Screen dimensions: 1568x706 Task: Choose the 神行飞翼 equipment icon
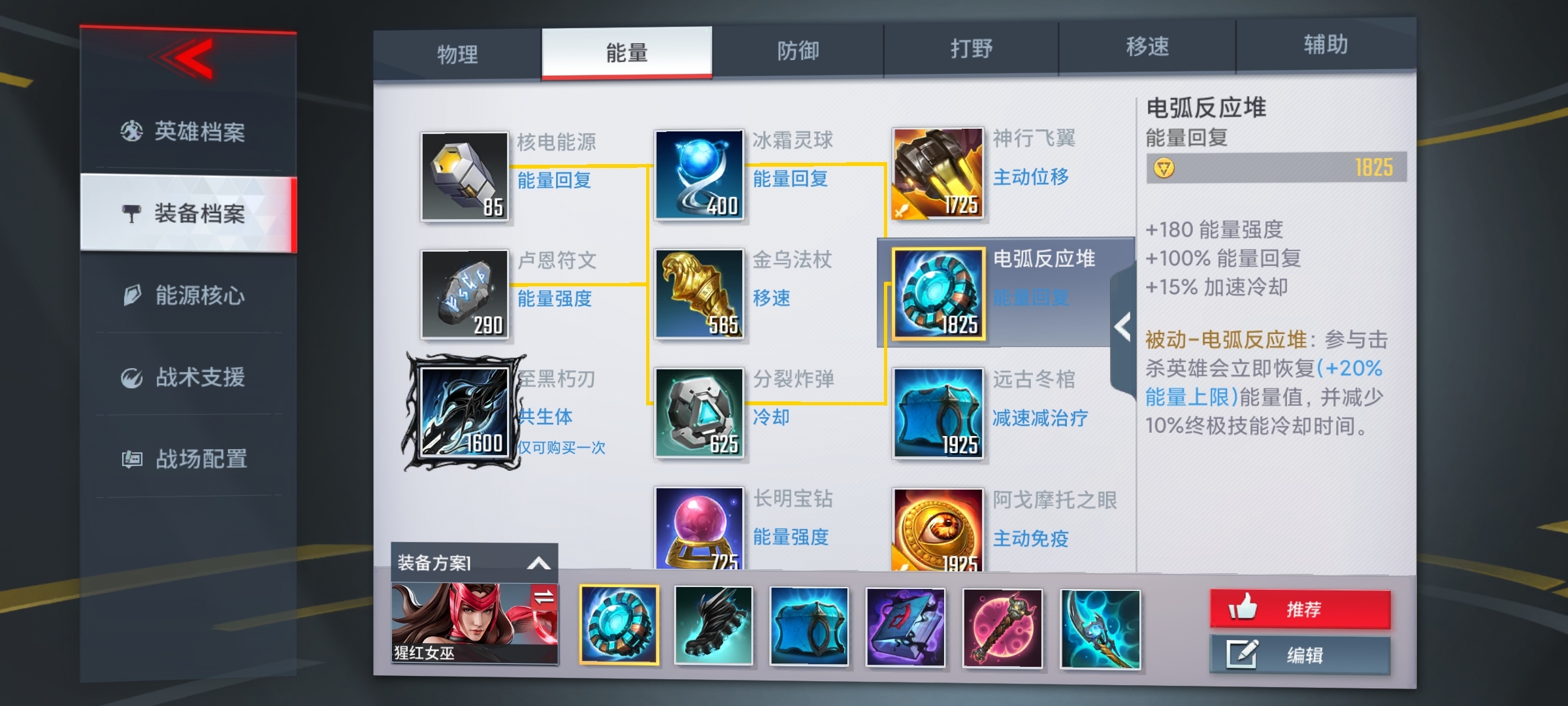point(938,173)
